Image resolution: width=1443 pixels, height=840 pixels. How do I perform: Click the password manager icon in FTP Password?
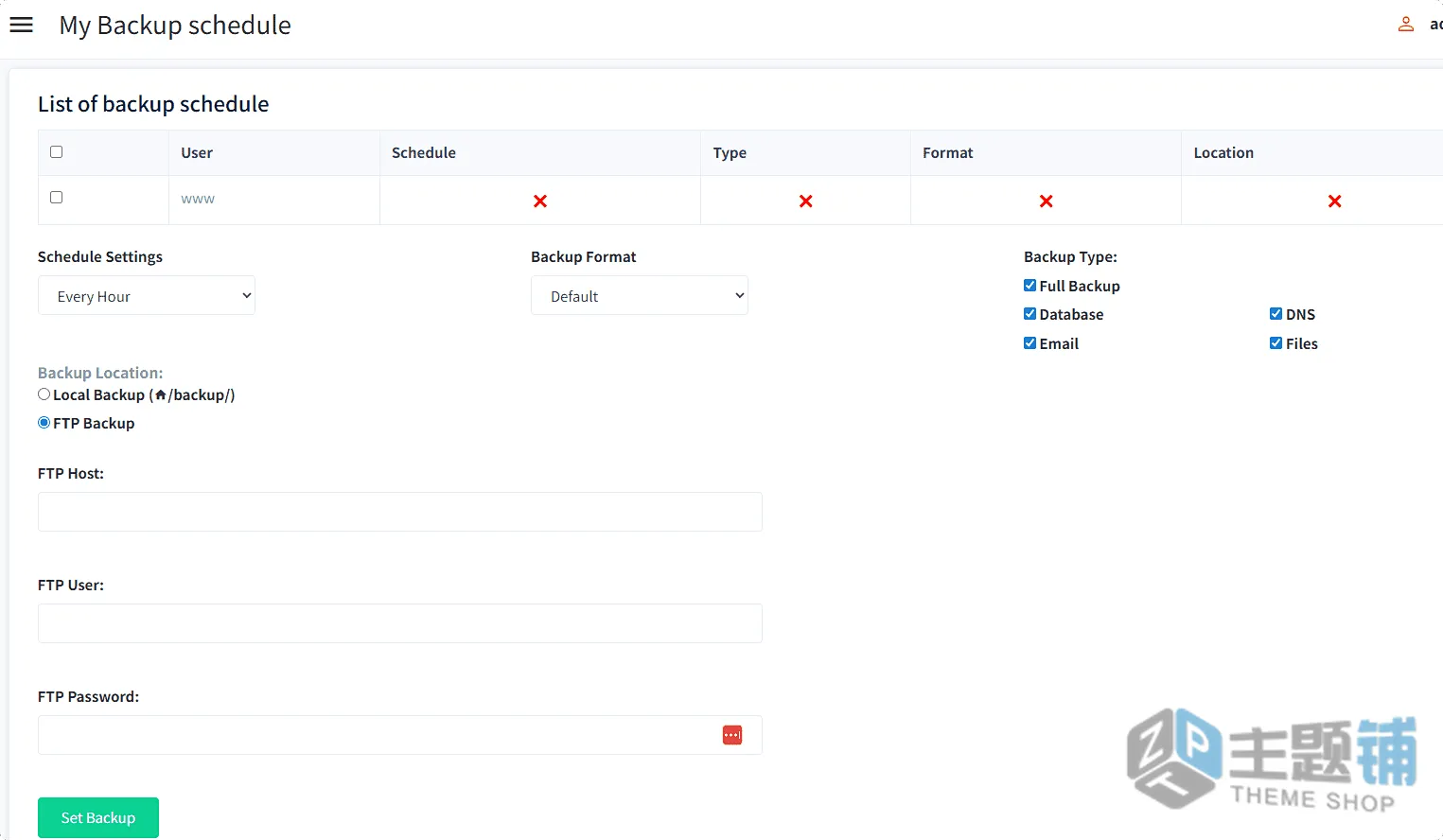732,735
